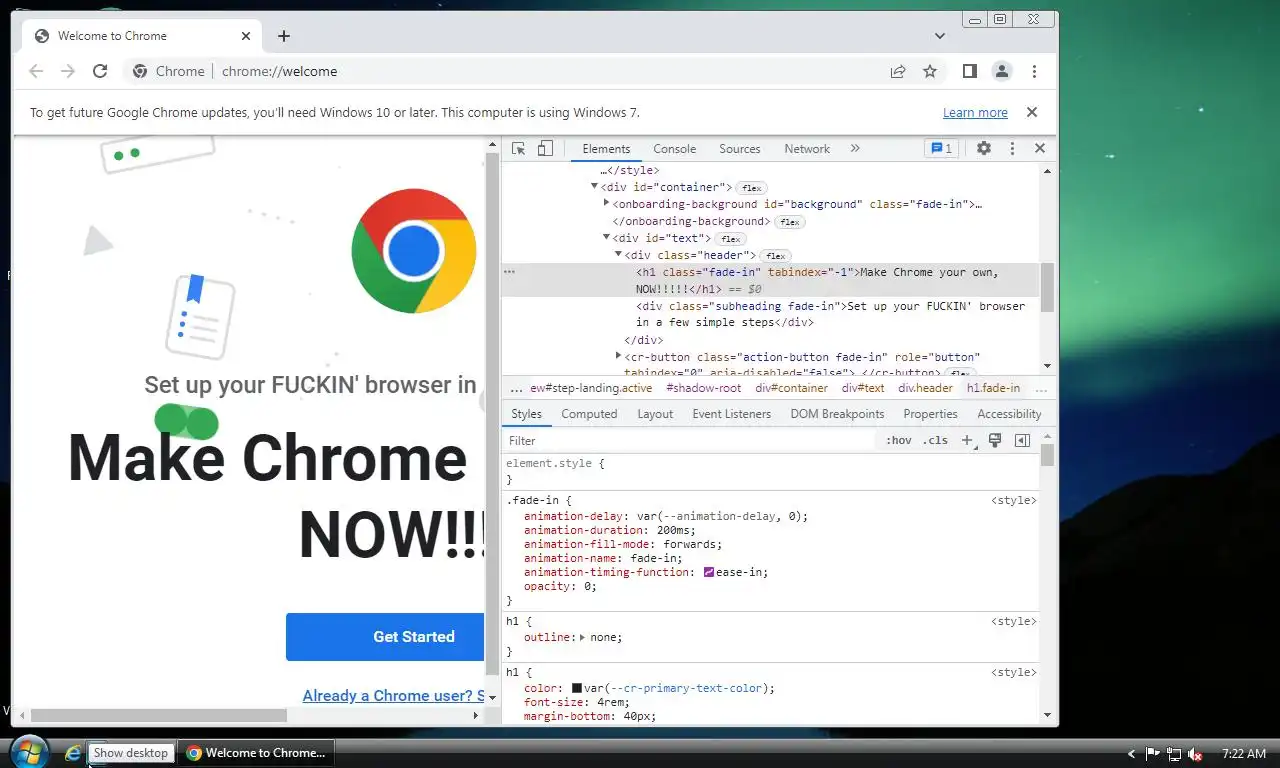Open the Event Listeners tab
This screenshot has height=768, width=1280.
[731, 414]
